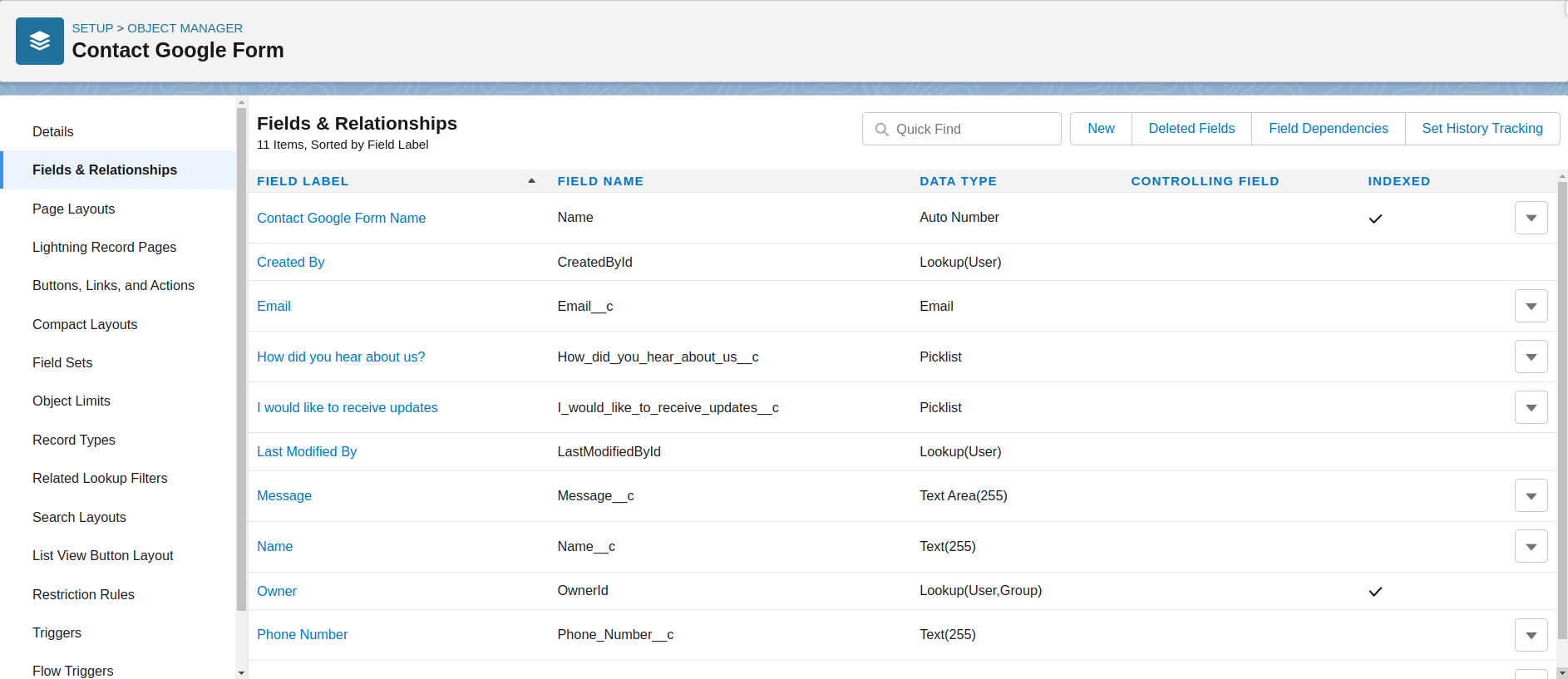Open Lightning Record Pages section

pos(105,247)
